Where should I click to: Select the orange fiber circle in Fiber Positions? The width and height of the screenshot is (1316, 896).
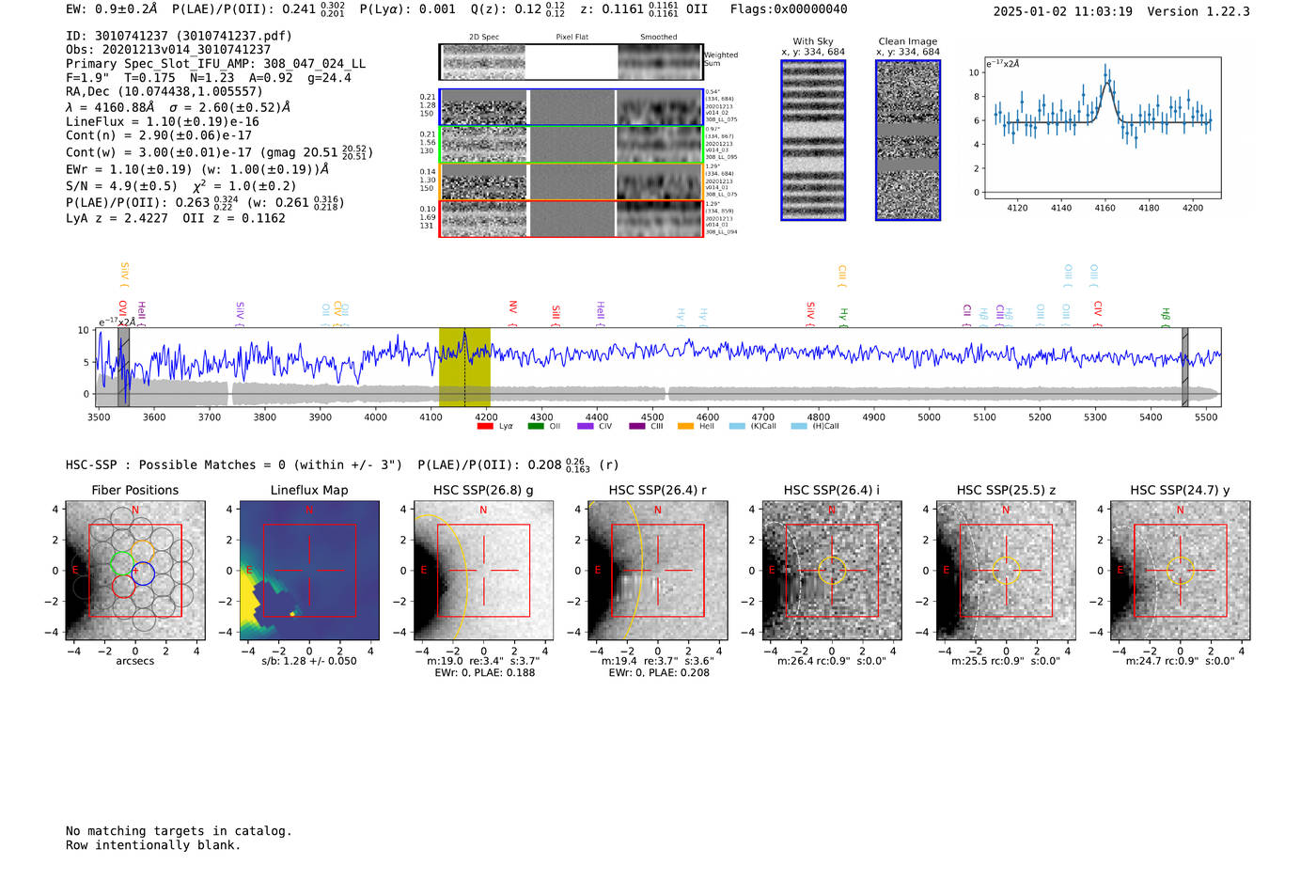pyautogui.click(x=143, y=551)
